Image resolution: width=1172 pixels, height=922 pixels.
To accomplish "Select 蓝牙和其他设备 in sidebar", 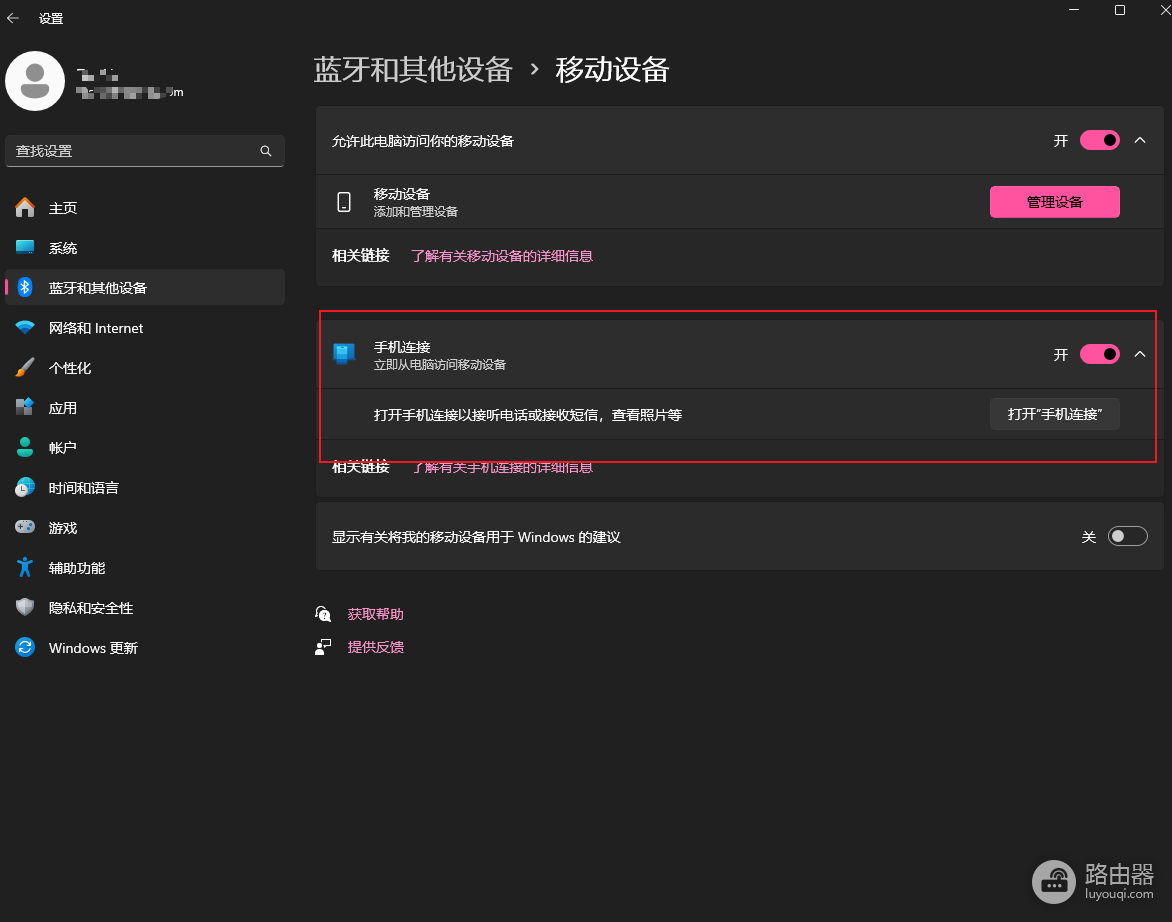I will pos(145,288).
